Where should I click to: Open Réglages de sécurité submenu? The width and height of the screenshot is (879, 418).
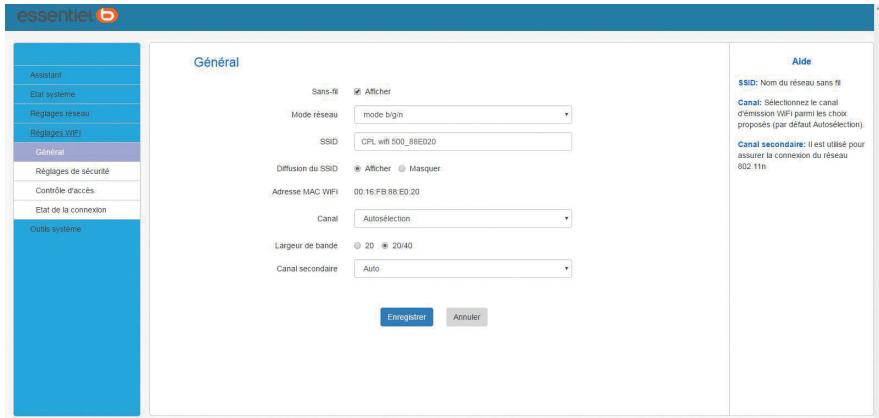point(72,171)
